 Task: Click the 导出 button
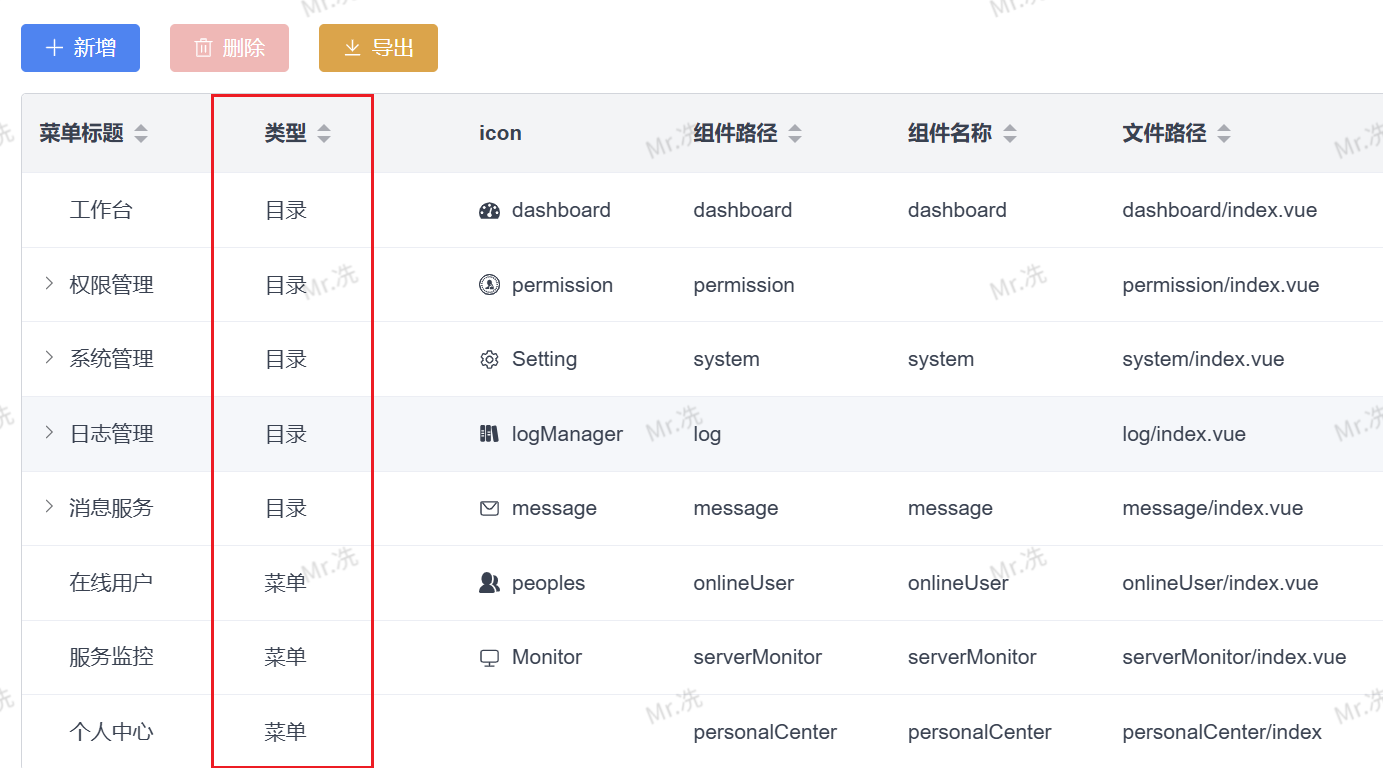378,47
